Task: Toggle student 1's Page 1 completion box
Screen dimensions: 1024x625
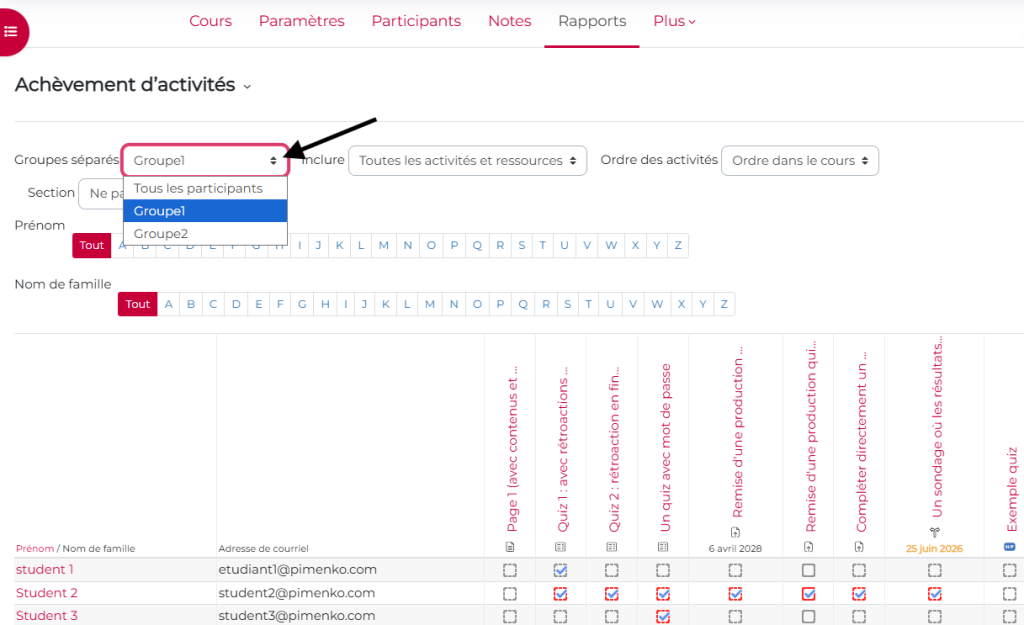Action: click(510, 570)
